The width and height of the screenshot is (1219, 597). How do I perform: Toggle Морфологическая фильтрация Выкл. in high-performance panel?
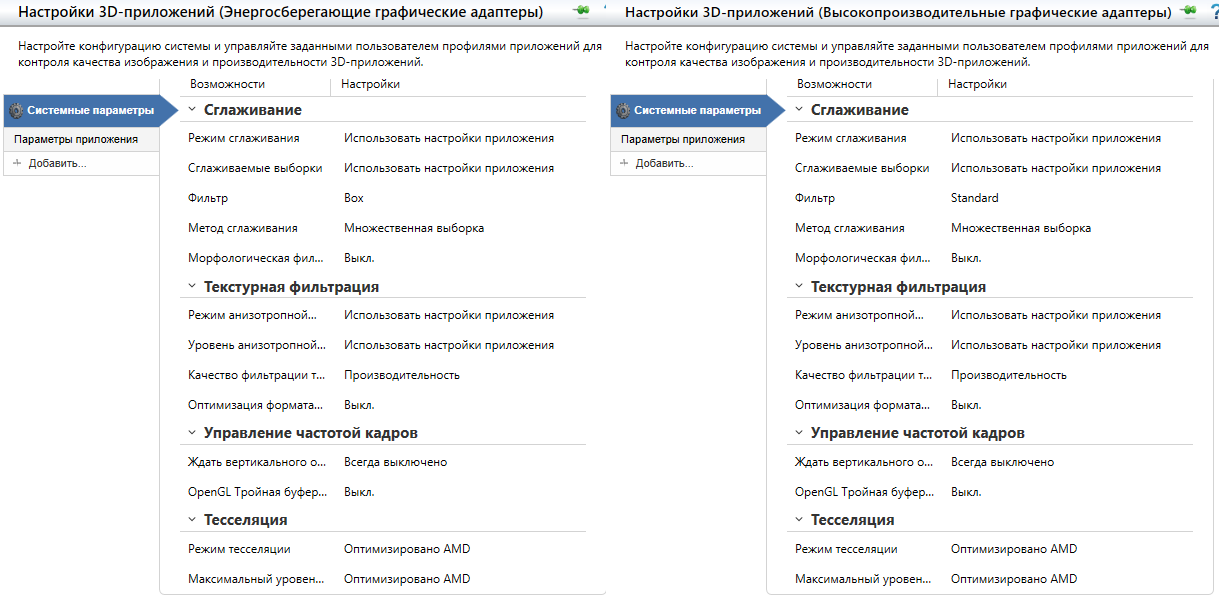coord(966,258)
